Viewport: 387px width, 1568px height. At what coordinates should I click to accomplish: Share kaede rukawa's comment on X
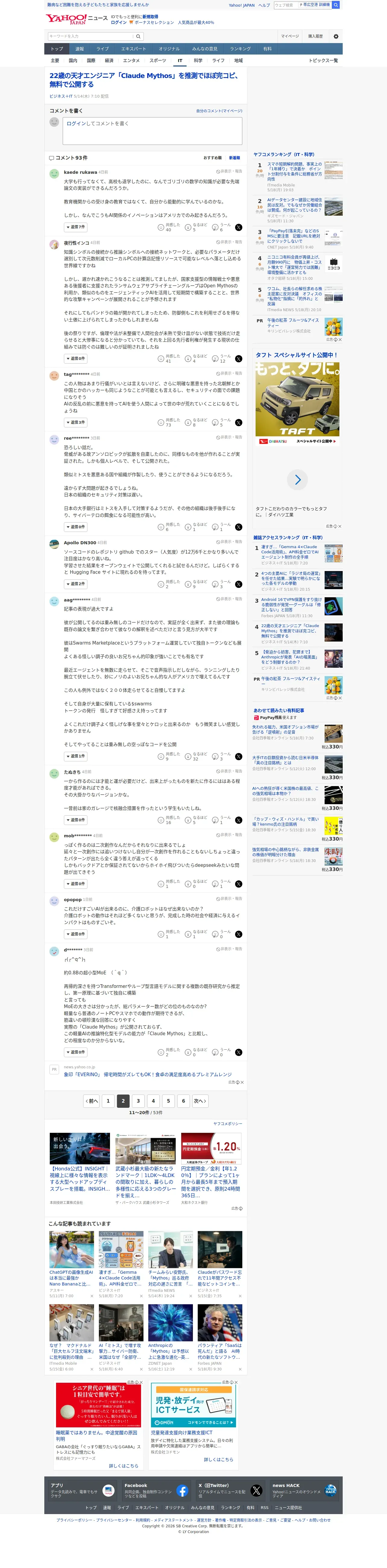[x=238, y=228]
